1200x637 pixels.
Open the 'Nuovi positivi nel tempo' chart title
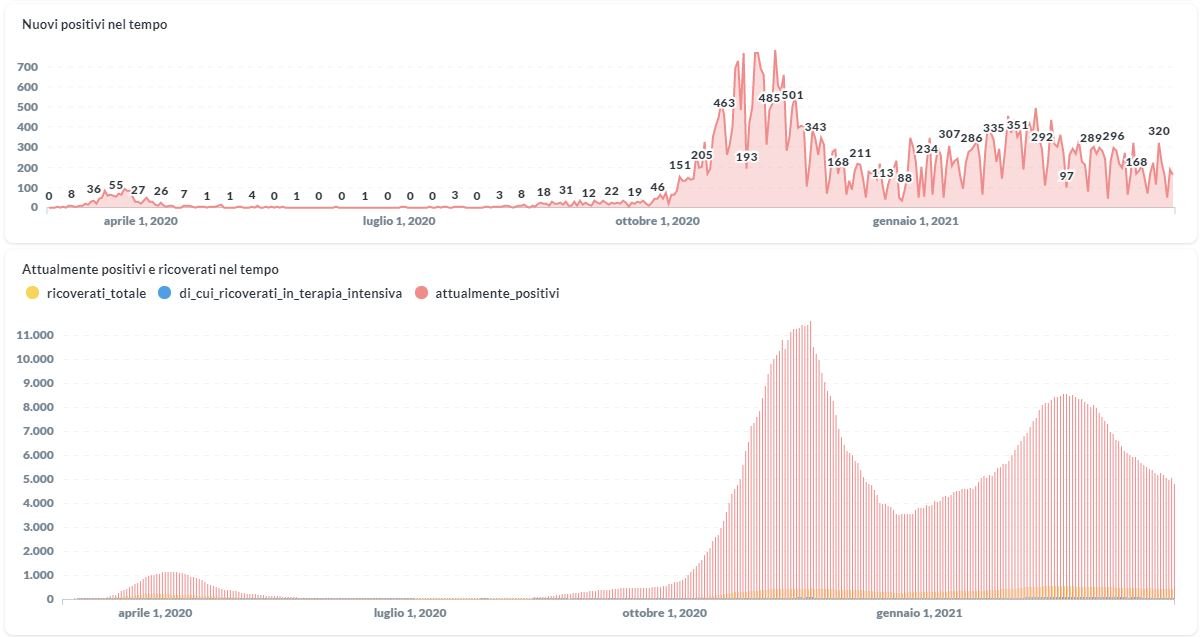pos(94,24)
